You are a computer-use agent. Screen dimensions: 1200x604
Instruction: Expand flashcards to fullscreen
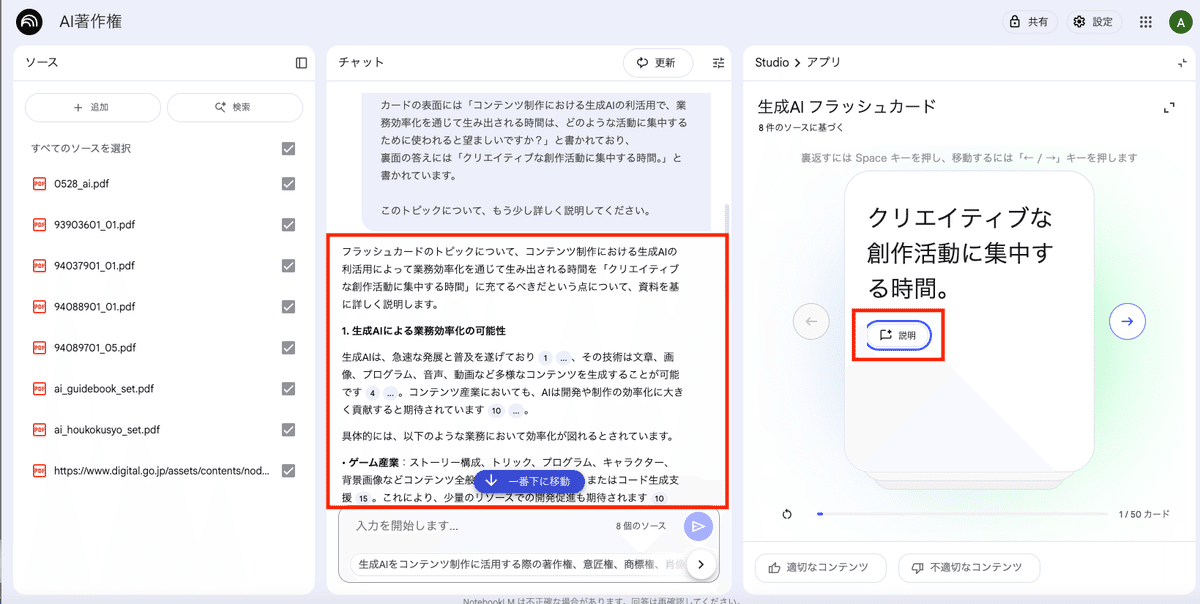[1168, 107]
